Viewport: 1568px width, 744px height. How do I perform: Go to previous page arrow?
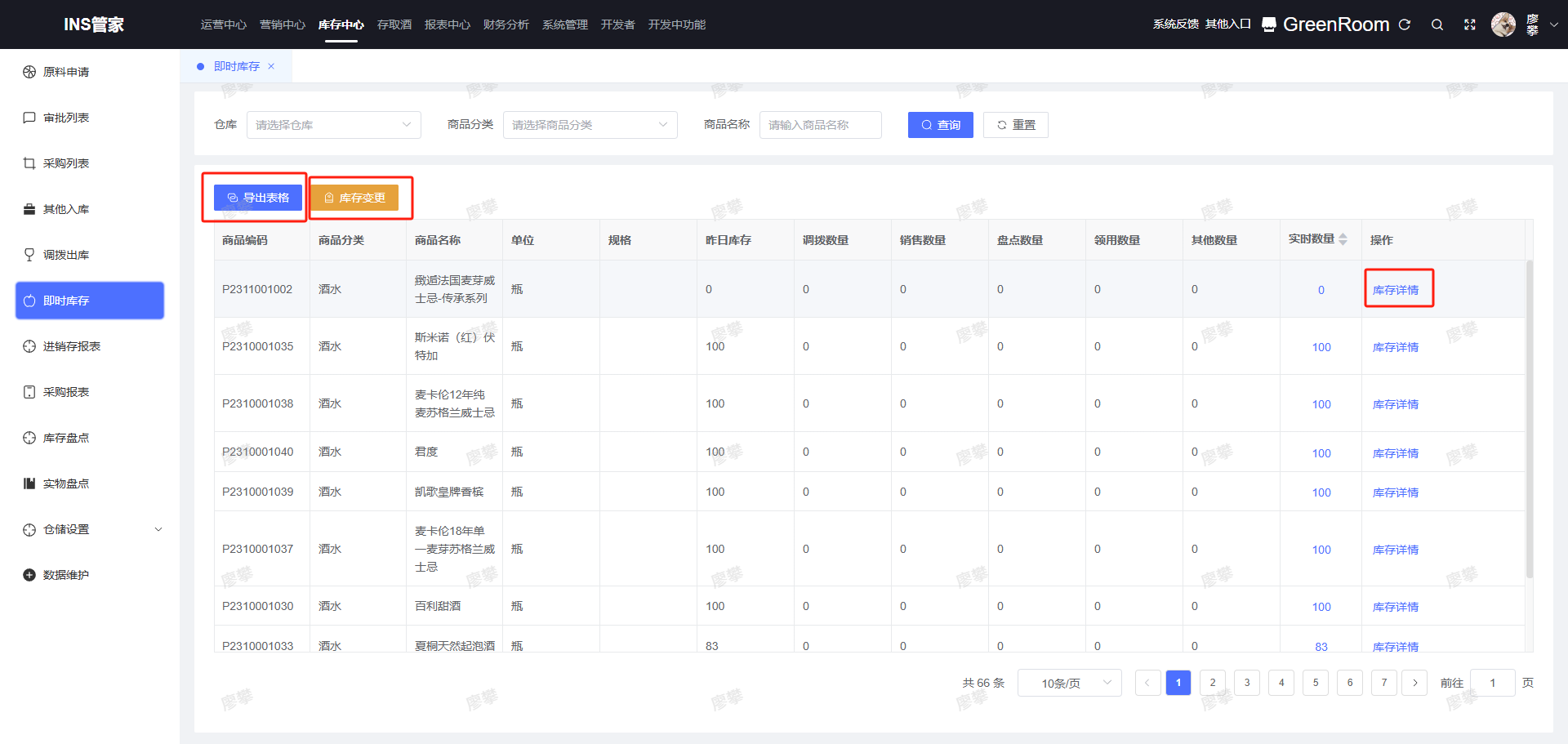coord(1147,683)
